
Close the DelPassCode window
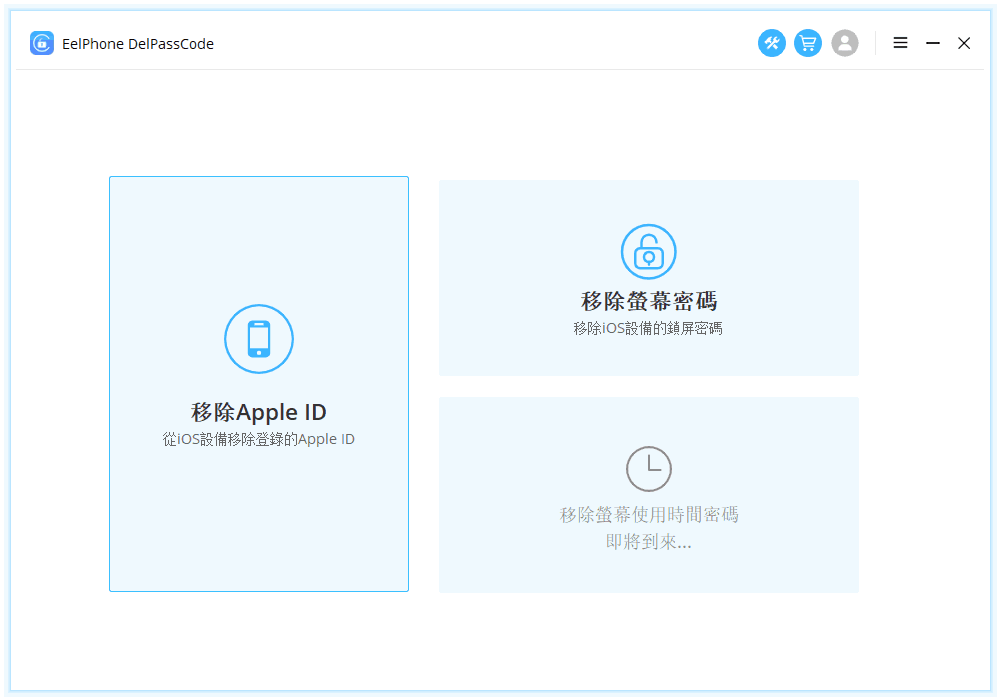tap(964, 43)
